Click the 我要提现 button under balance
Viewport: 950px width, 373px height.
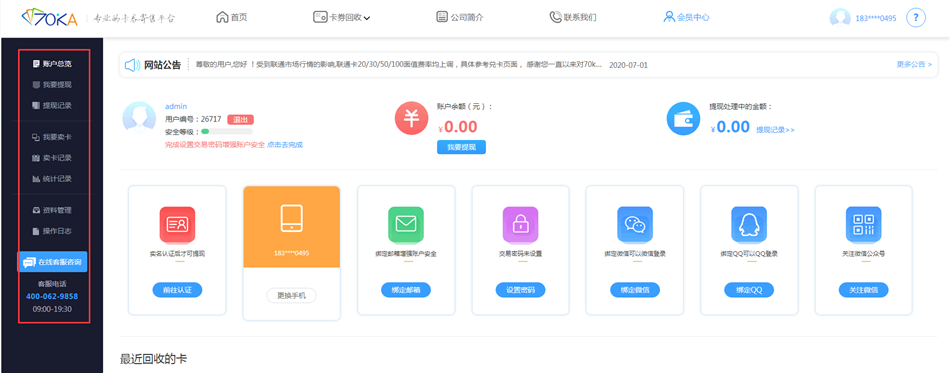click(x=461, y=147)
